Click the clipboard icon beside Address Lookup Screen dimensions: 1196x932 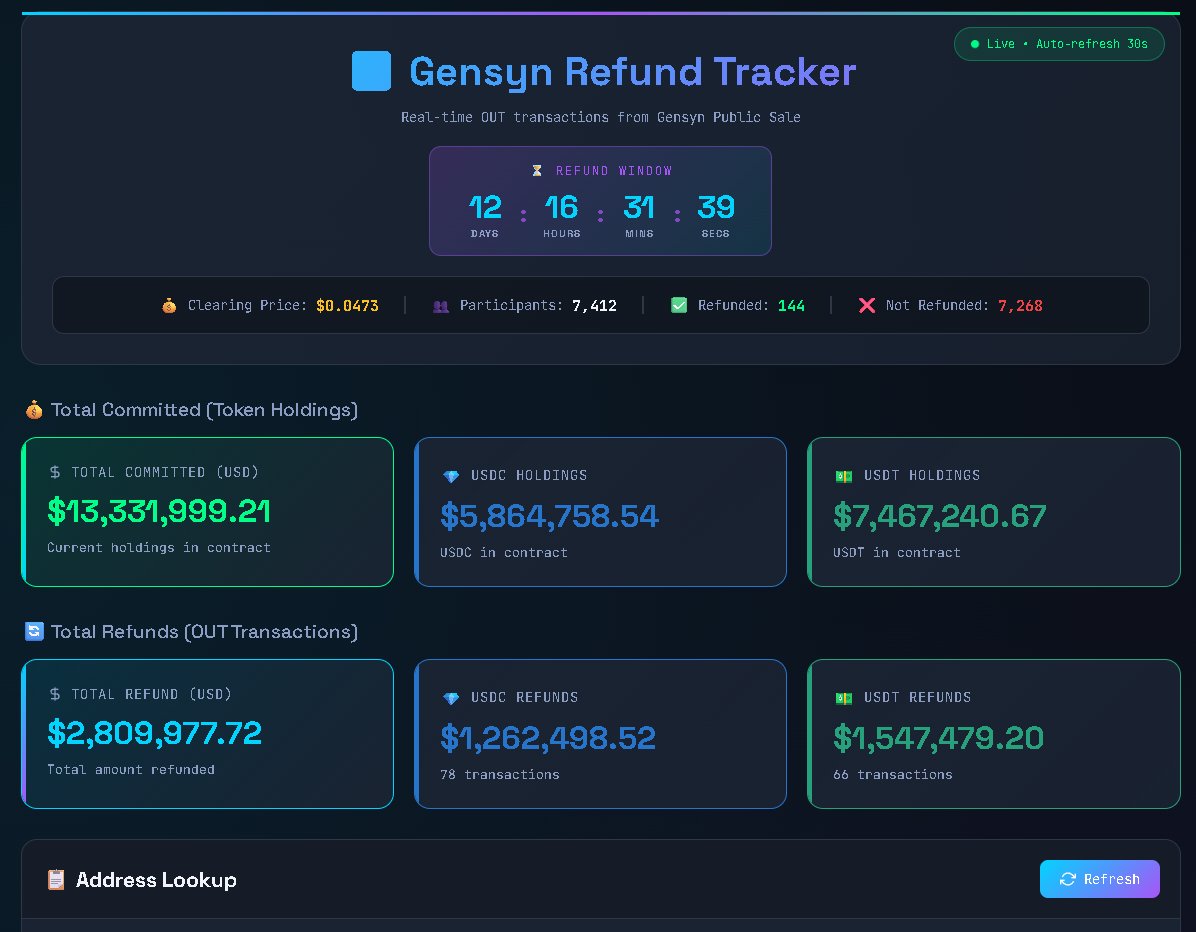pyautogui.click(x=56, y=880)
